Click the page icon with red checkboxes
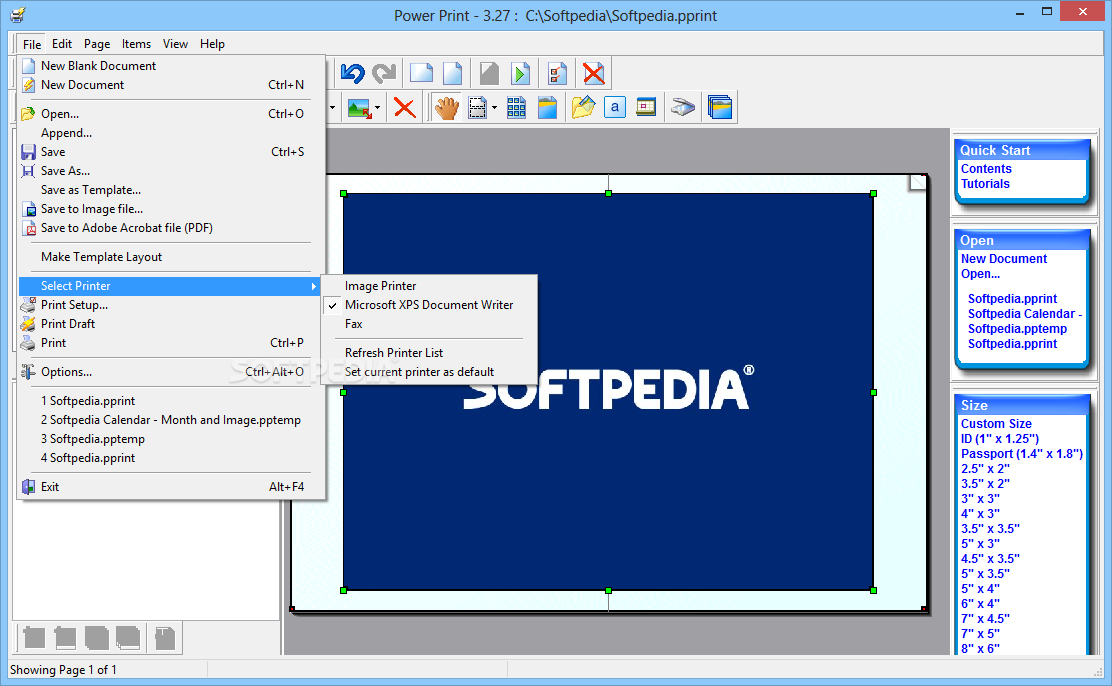Screen dimensions: 1112x686 [x=557, y=73]
